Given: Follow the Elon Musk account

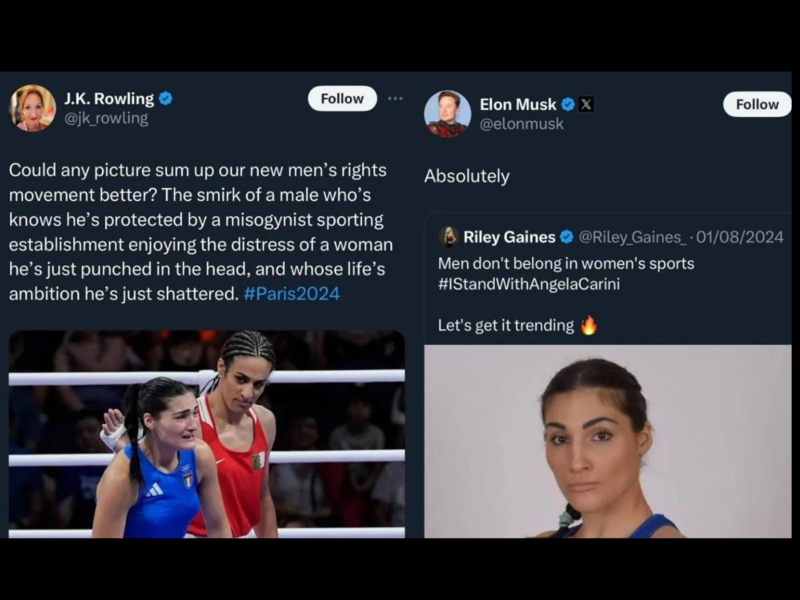Looking at the screenshot, I should point(757,104).
